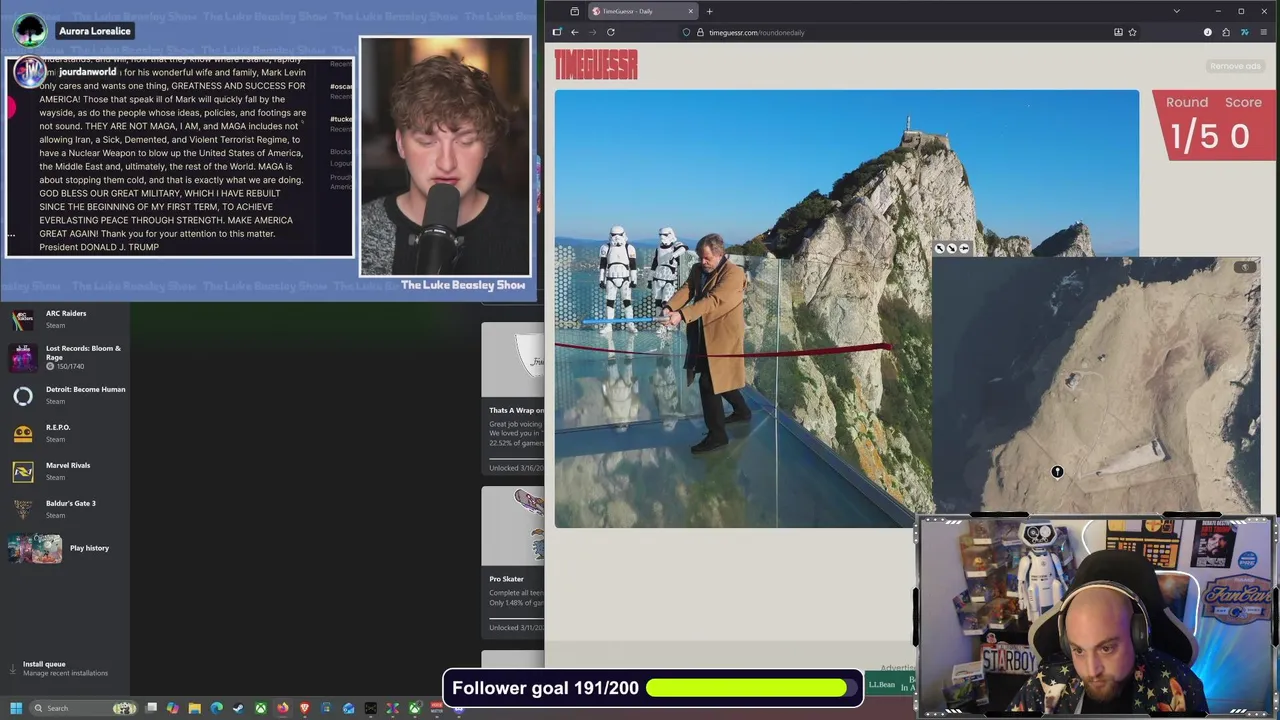Open Firefox from the taskbar
The image size is (1280, 720).
pos(282,708)
